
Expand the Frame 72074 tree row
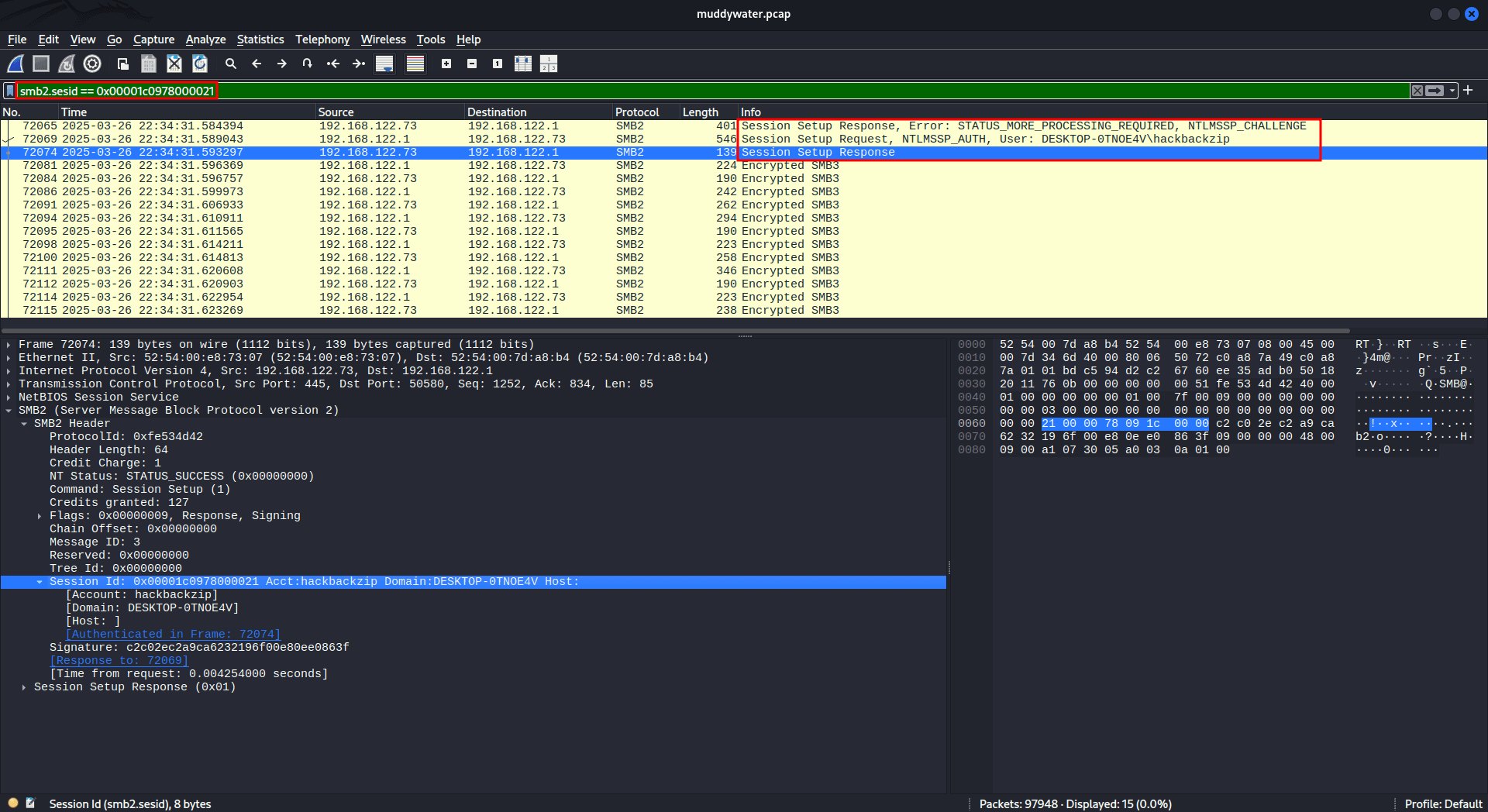9,345
